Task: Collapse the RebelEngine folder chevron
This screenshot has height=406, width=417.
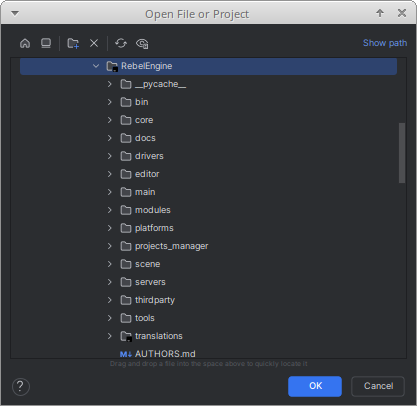Action: 96,66
